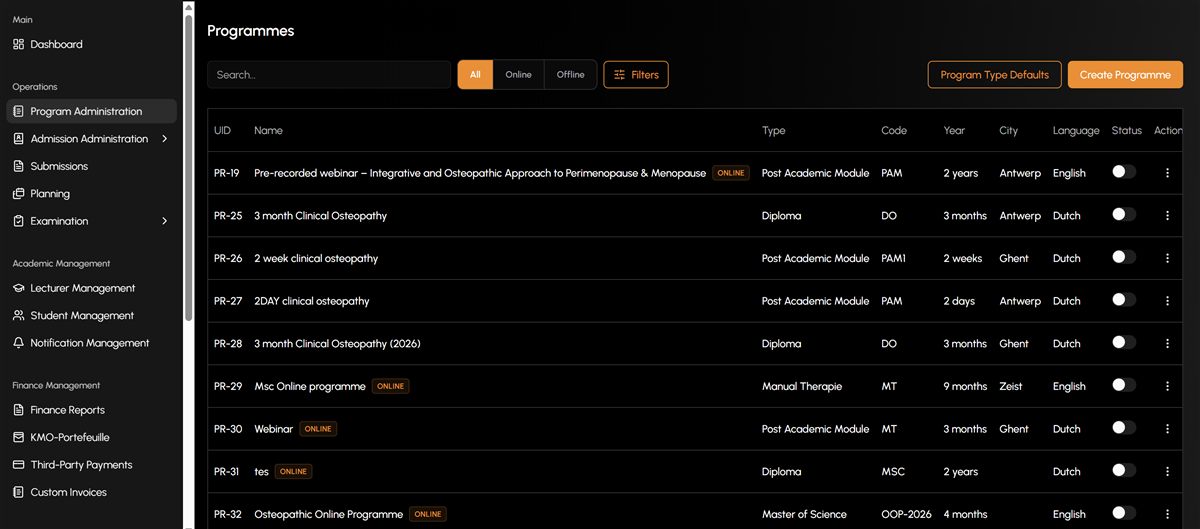
Task: Toggle status switch for PR-32
Action: [x=1124, y=513]
